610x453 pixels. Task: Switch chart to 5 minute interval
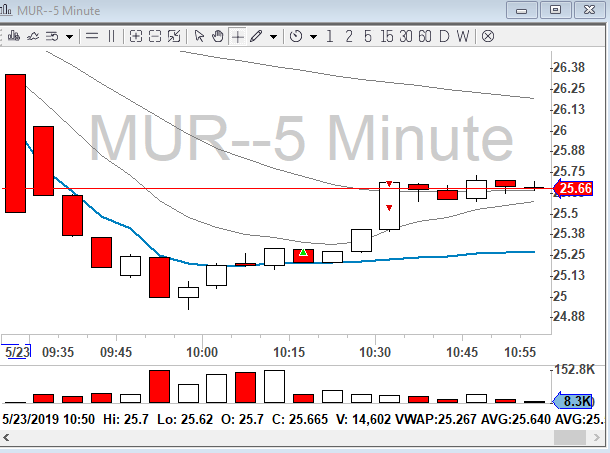(368, 37)
